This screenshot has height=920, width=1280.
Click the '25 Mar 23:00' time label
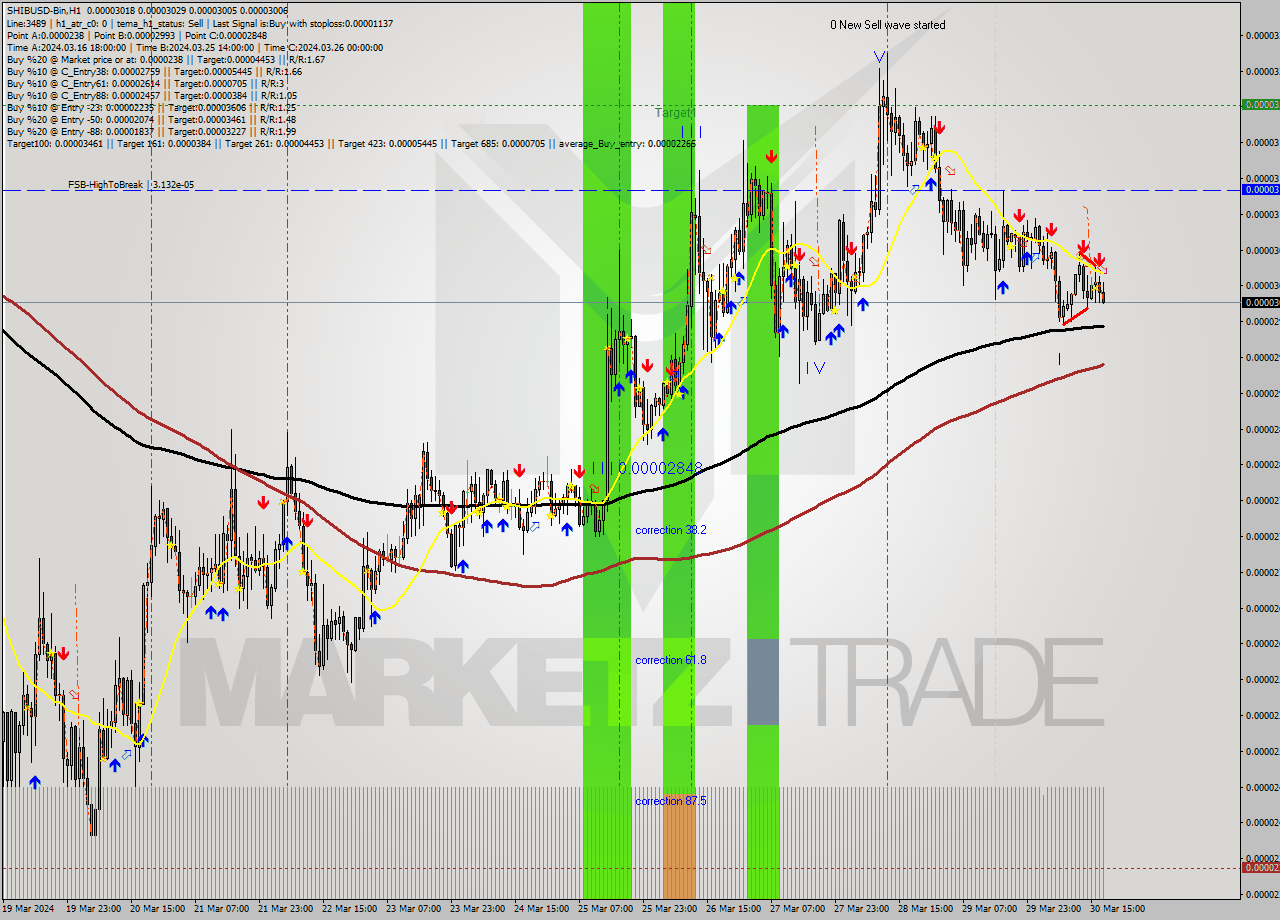pyautogui.click(x=669, y=908)
